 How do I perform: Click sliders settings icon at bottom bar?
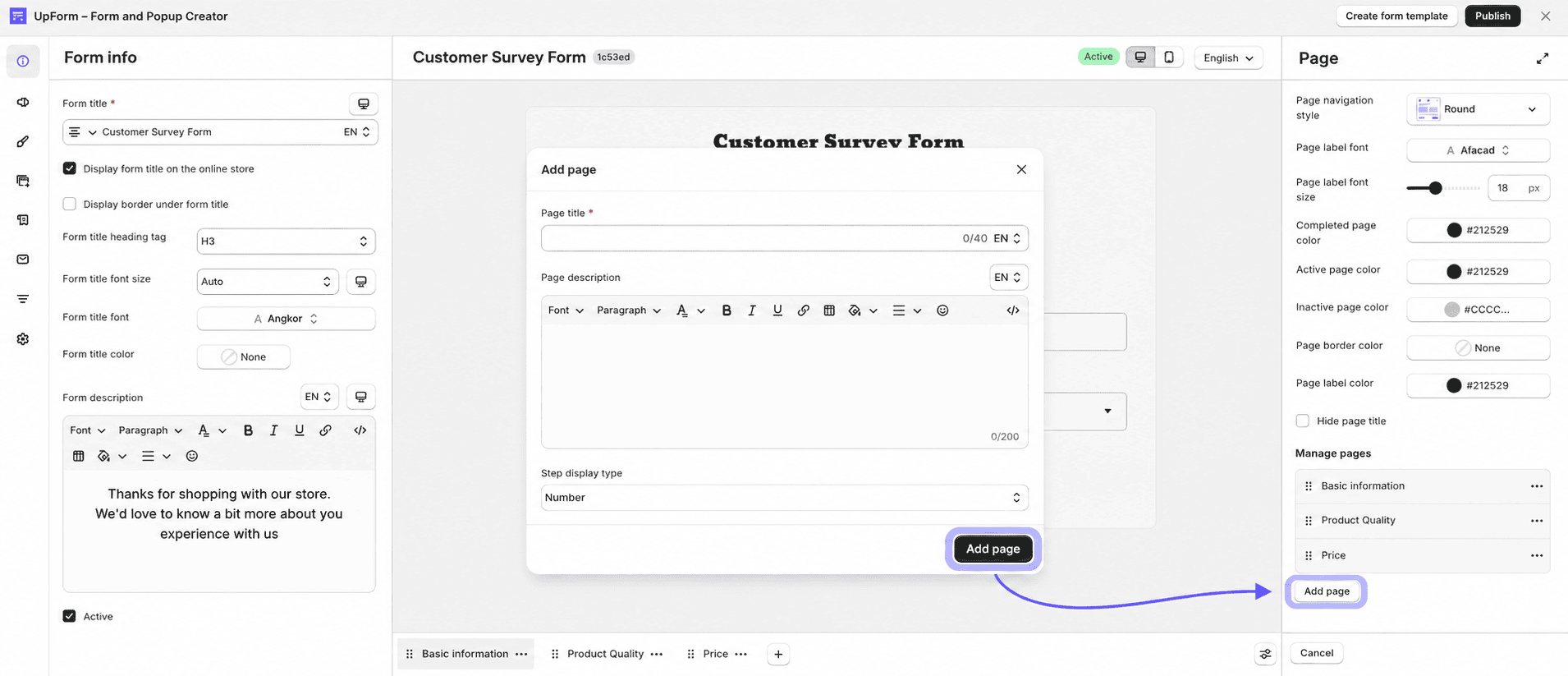(x=1266, y=654)
